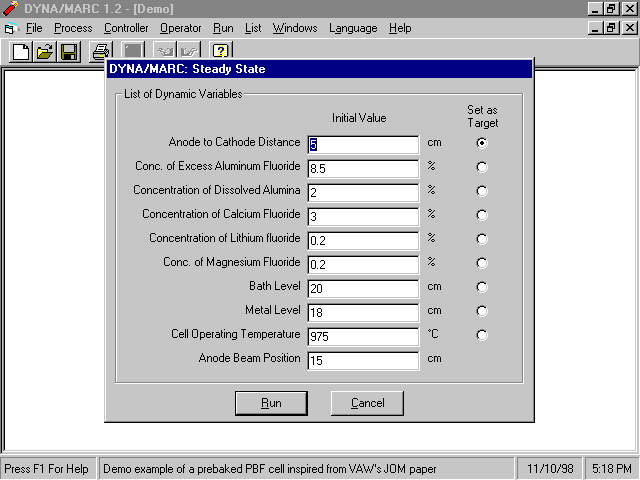The height and width of the screenshot is (480, 640).
Task: Click the Help question mark toolbar icon
Action: pos(220,52)
